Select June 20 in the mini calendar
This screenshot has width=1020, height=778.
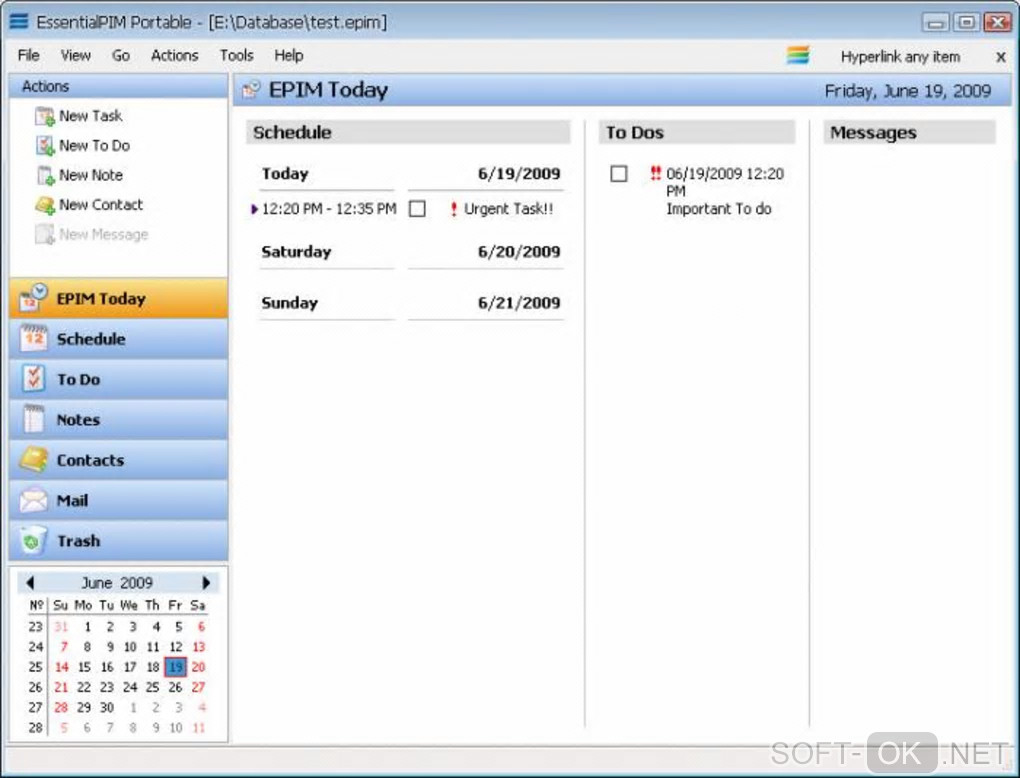point(198,667)
